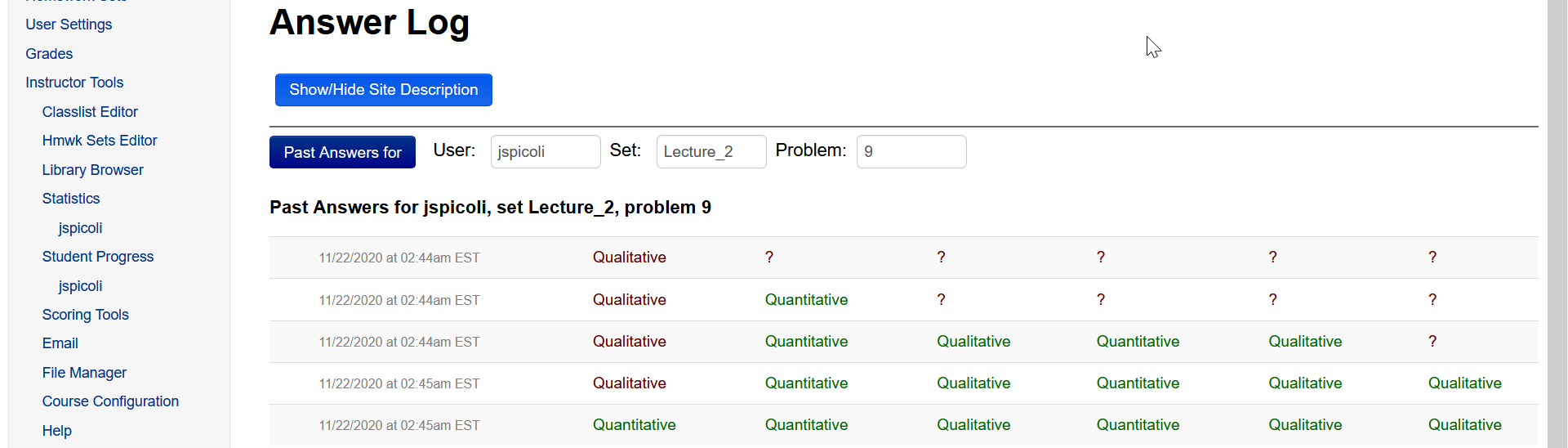Open Course Configuration
1568x448 pixels.
(110, 401)
